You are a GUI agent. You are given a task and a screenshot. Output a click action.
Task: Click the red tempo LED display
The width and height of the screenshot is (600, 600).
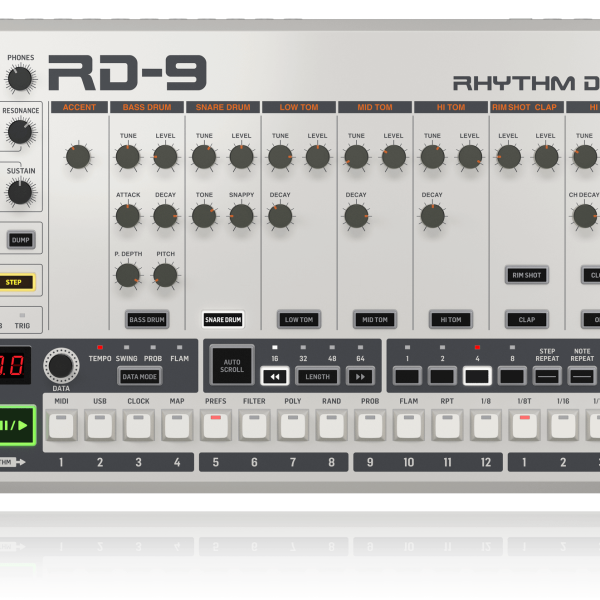15,365
